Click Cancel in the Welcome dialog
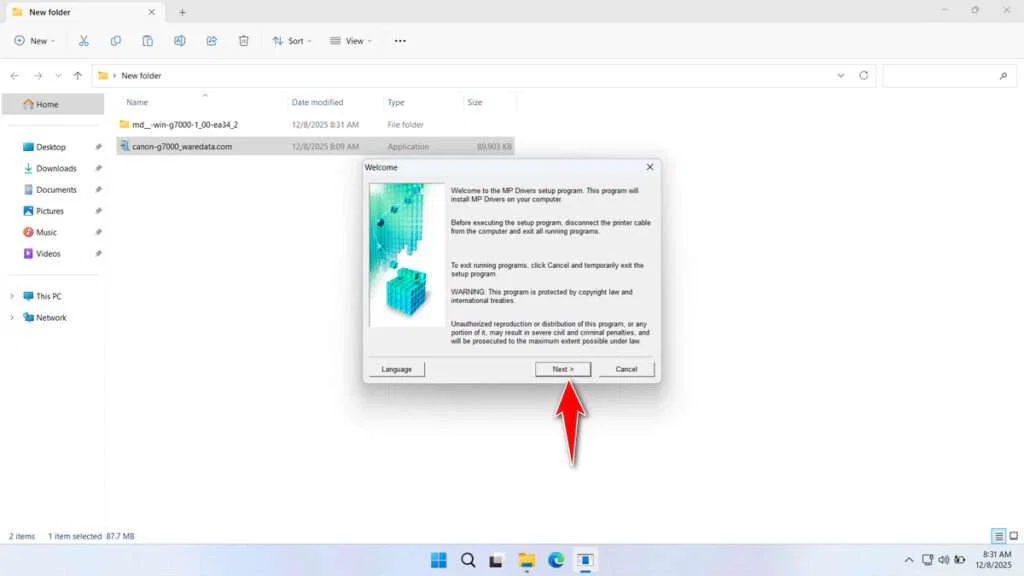Viewport: 1024px width, 576px height. tap(627, 368)
